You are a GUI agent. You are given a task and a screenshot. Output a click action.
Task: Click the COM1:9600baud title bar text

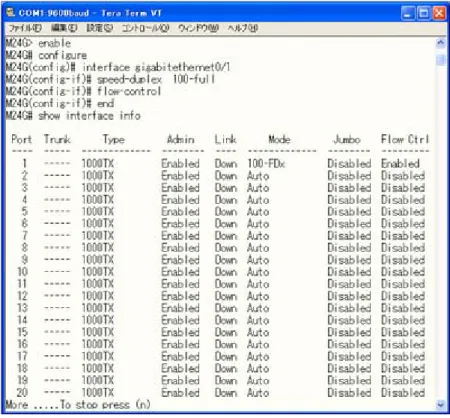point(54,13)
